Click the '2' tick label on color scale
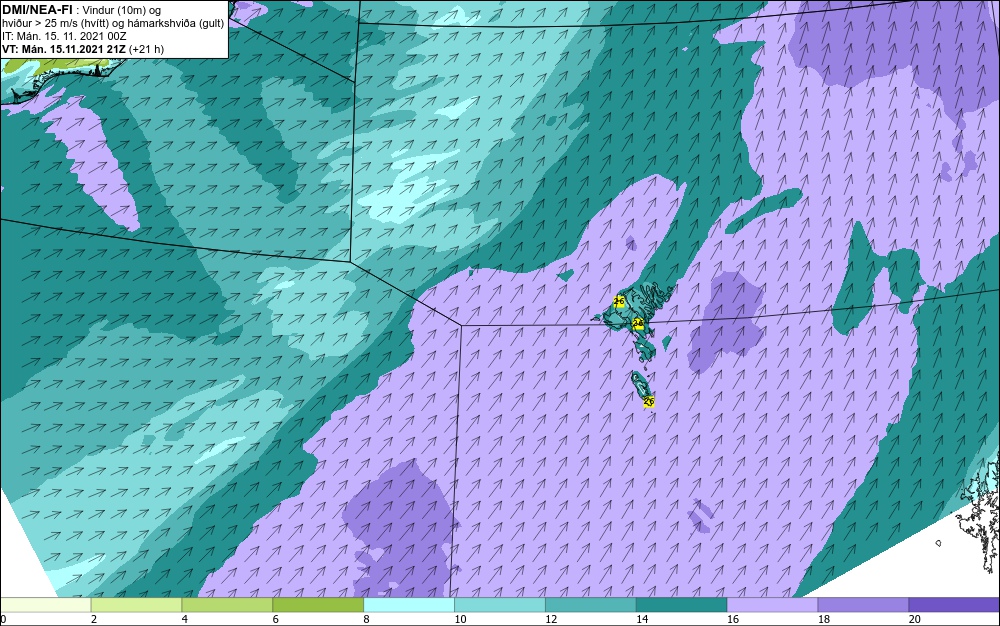Image resolution: width=1000 pixels, height=626 pixels. click(94, 619)
